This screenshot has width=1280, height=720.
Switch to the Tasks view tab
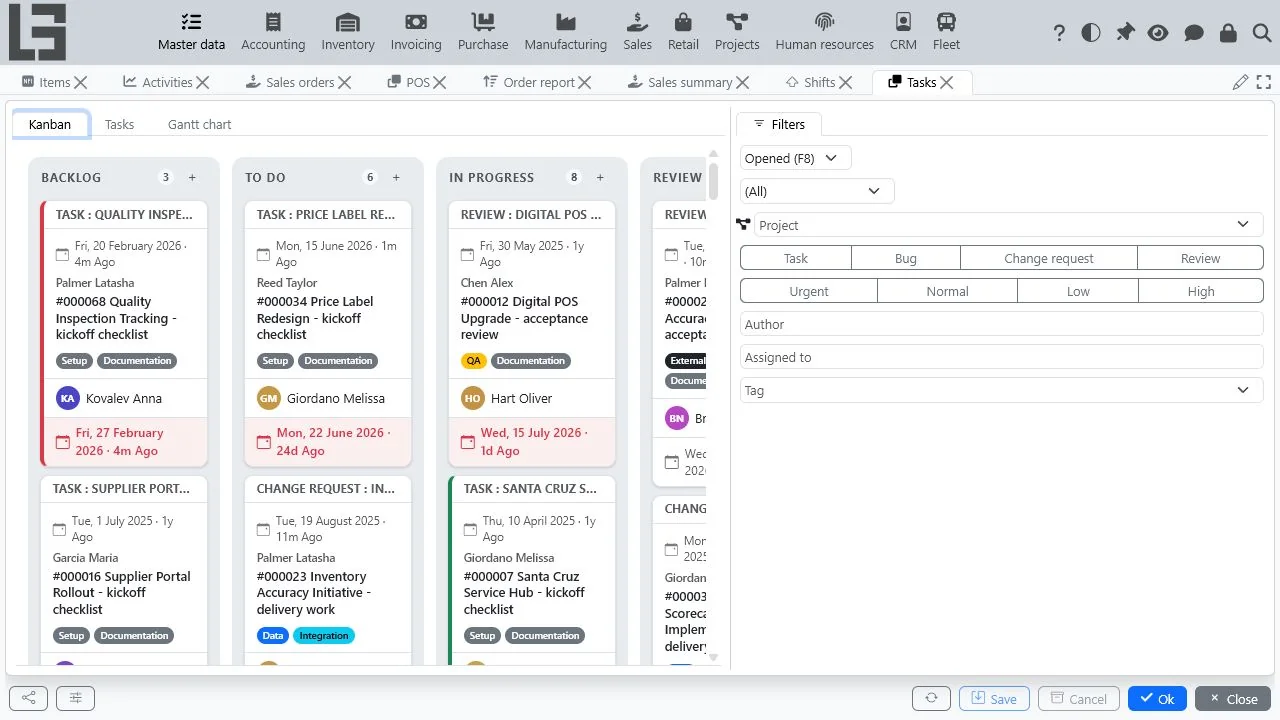tap(119, 124)
